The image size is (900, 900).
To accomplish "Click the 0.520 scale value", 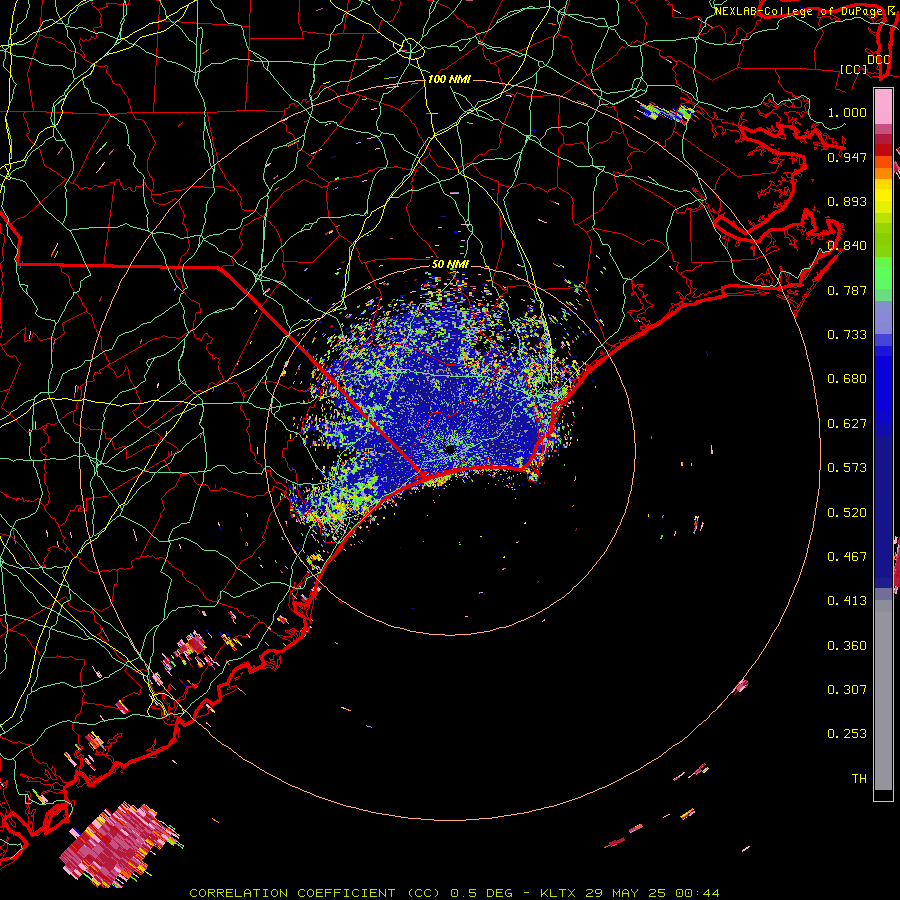I will [847, 513].
